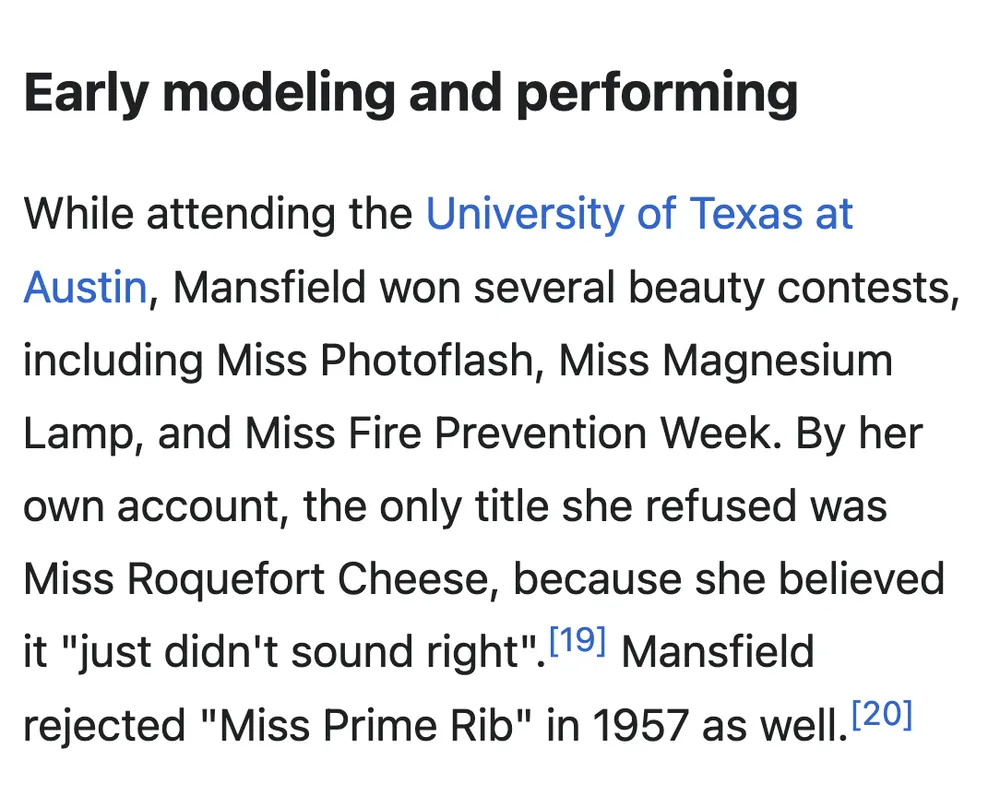This screenshot has width=1000, height=795.
Task: Click the Austin link text
Action: pyautogui.click(x=85, y=288)
